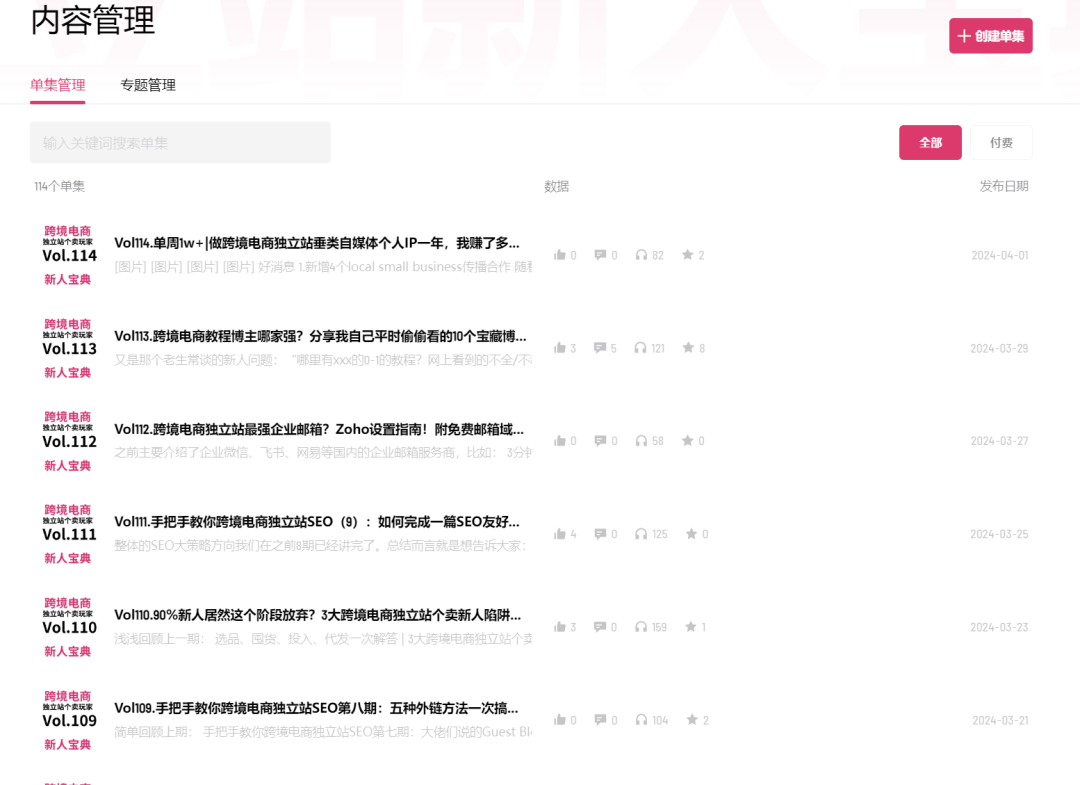1080x785 pixels.
Task: Click the Vol.110 episode cover thumbnail
Action: [x=68, y=626]
